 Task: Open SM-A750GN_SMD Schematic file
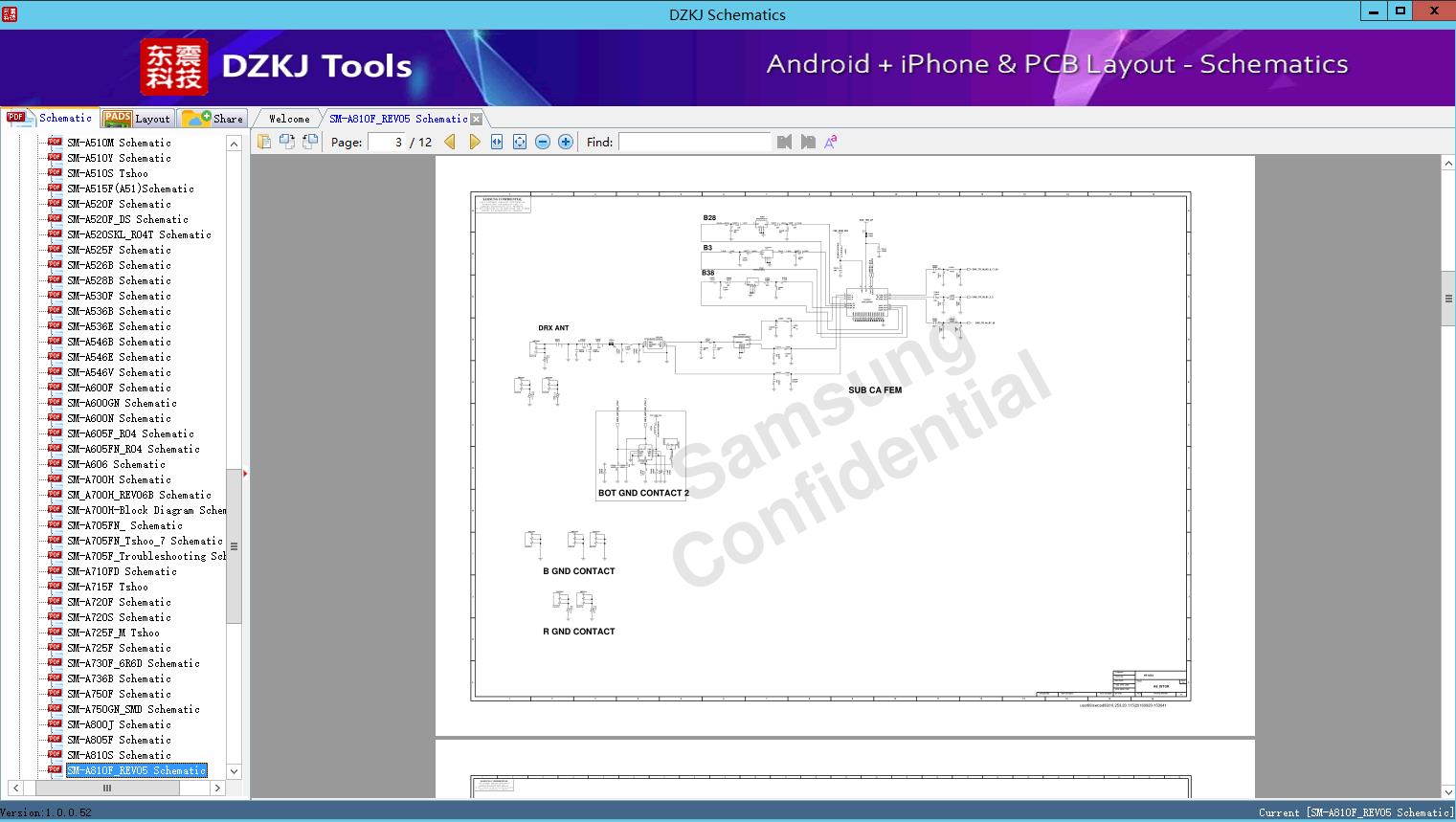click(x=133, y=709)
